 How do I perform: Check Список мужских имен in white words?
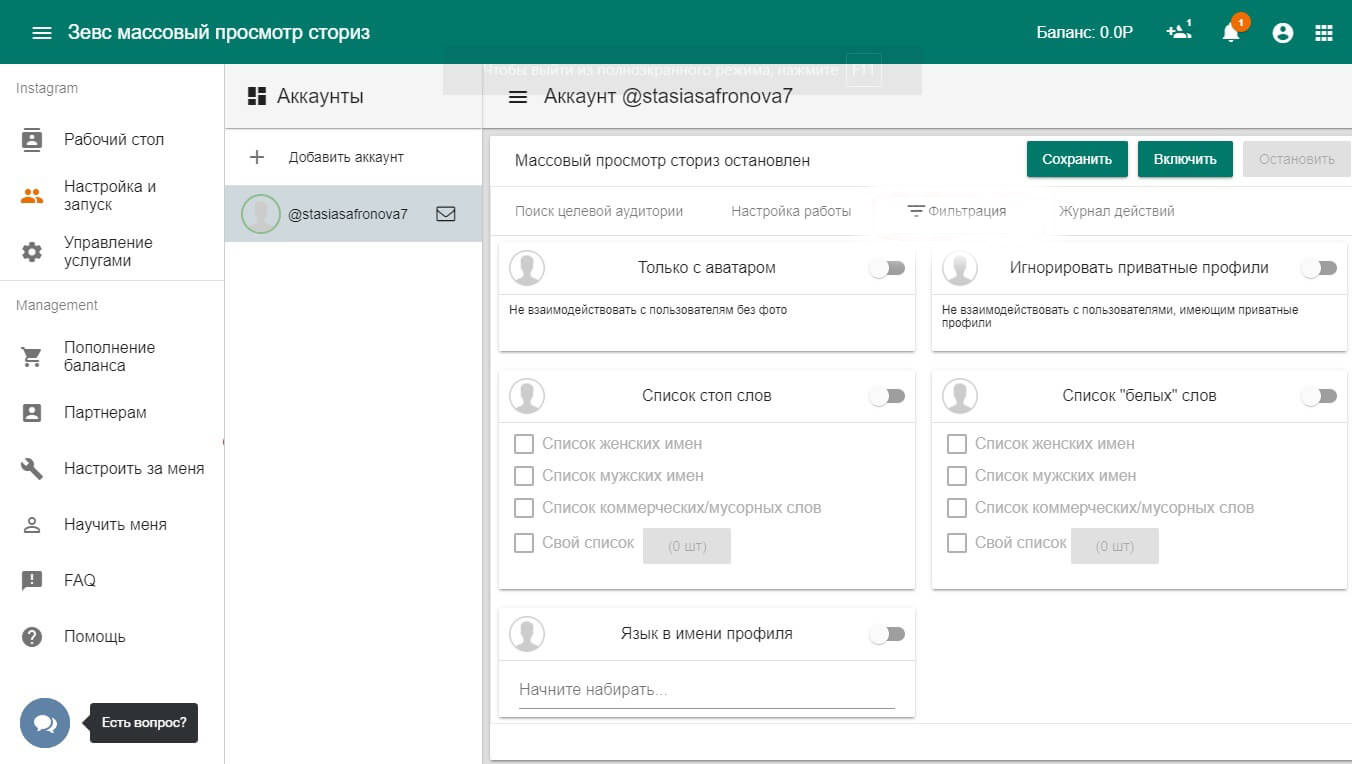click(957, 476)
